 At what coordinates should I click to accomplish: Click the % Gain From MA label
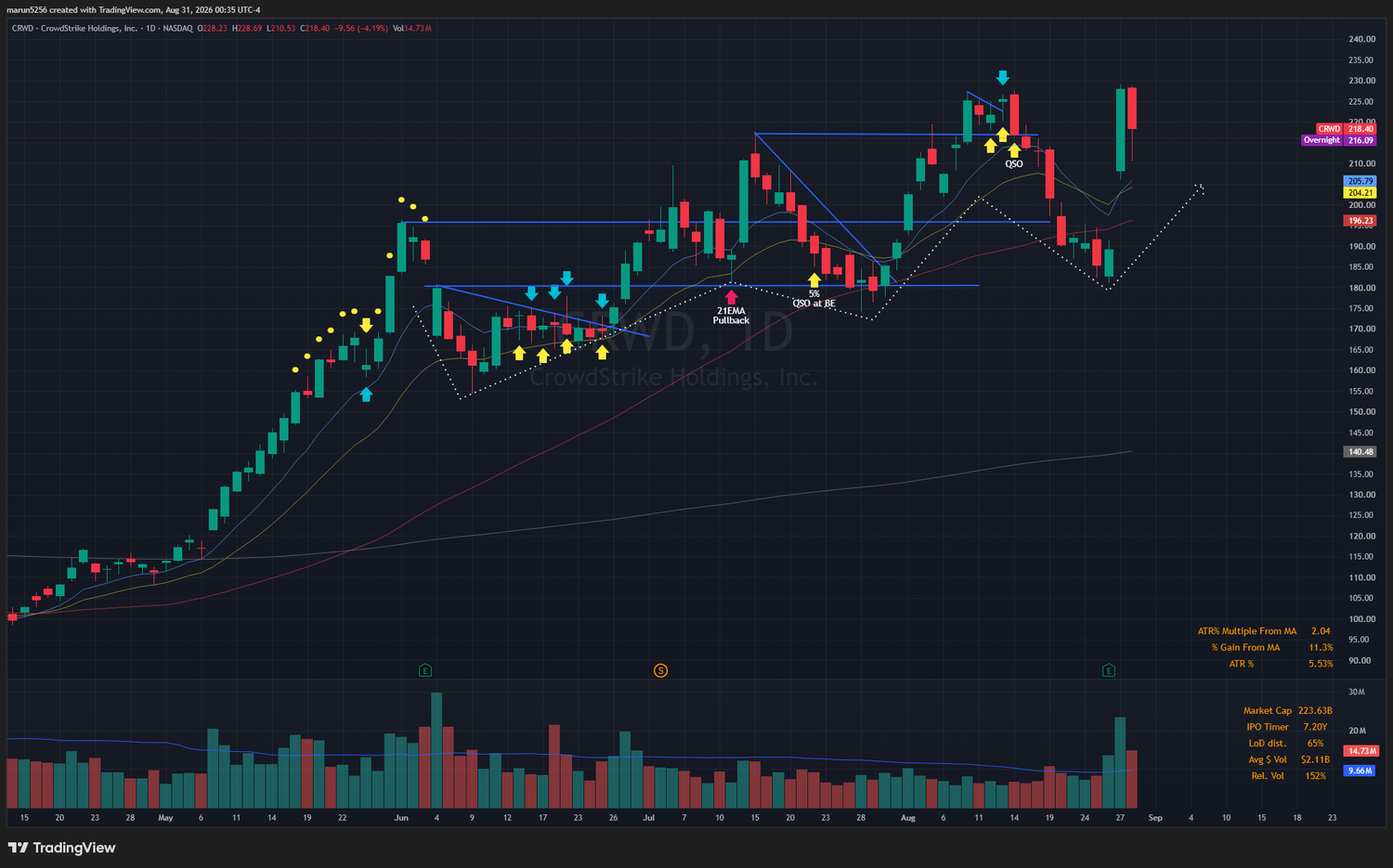click(1245, 648)
